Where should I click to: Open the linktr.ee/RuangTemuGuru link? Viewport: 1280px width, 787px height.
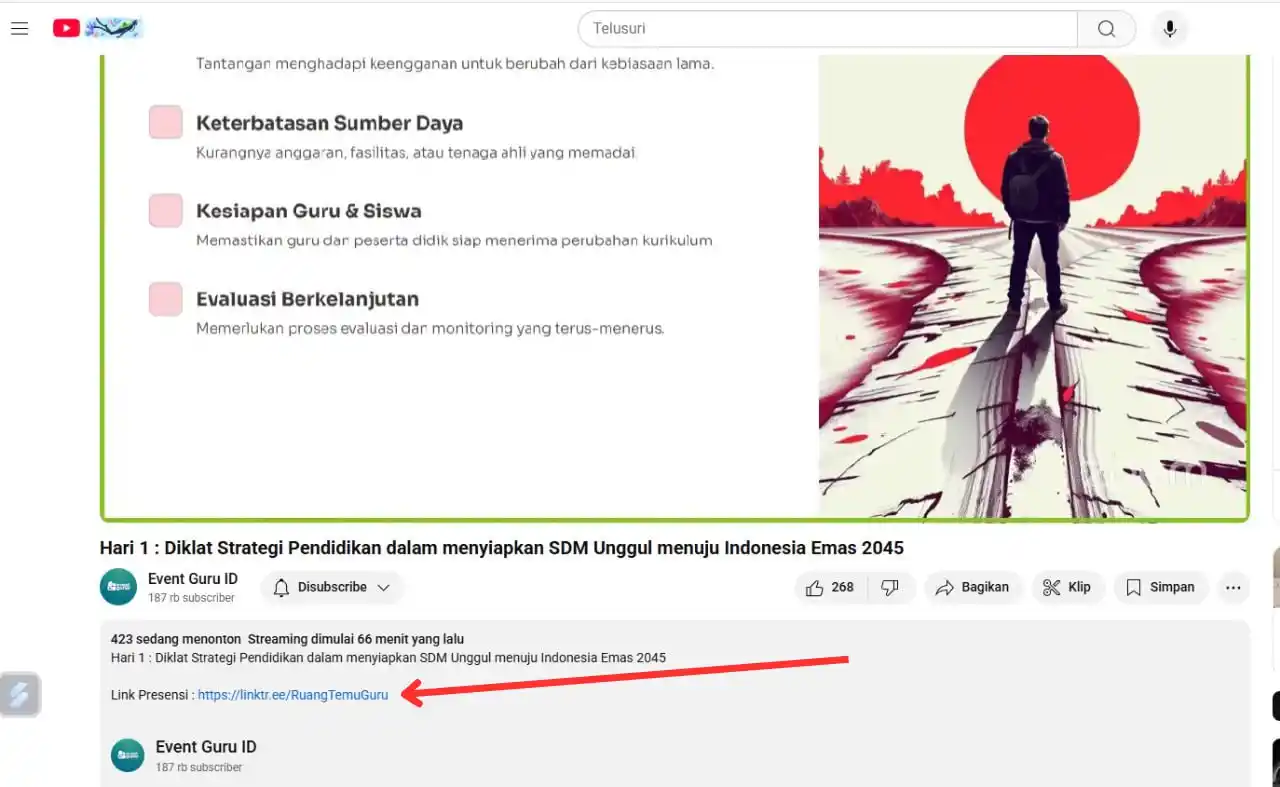pos(293,695)
